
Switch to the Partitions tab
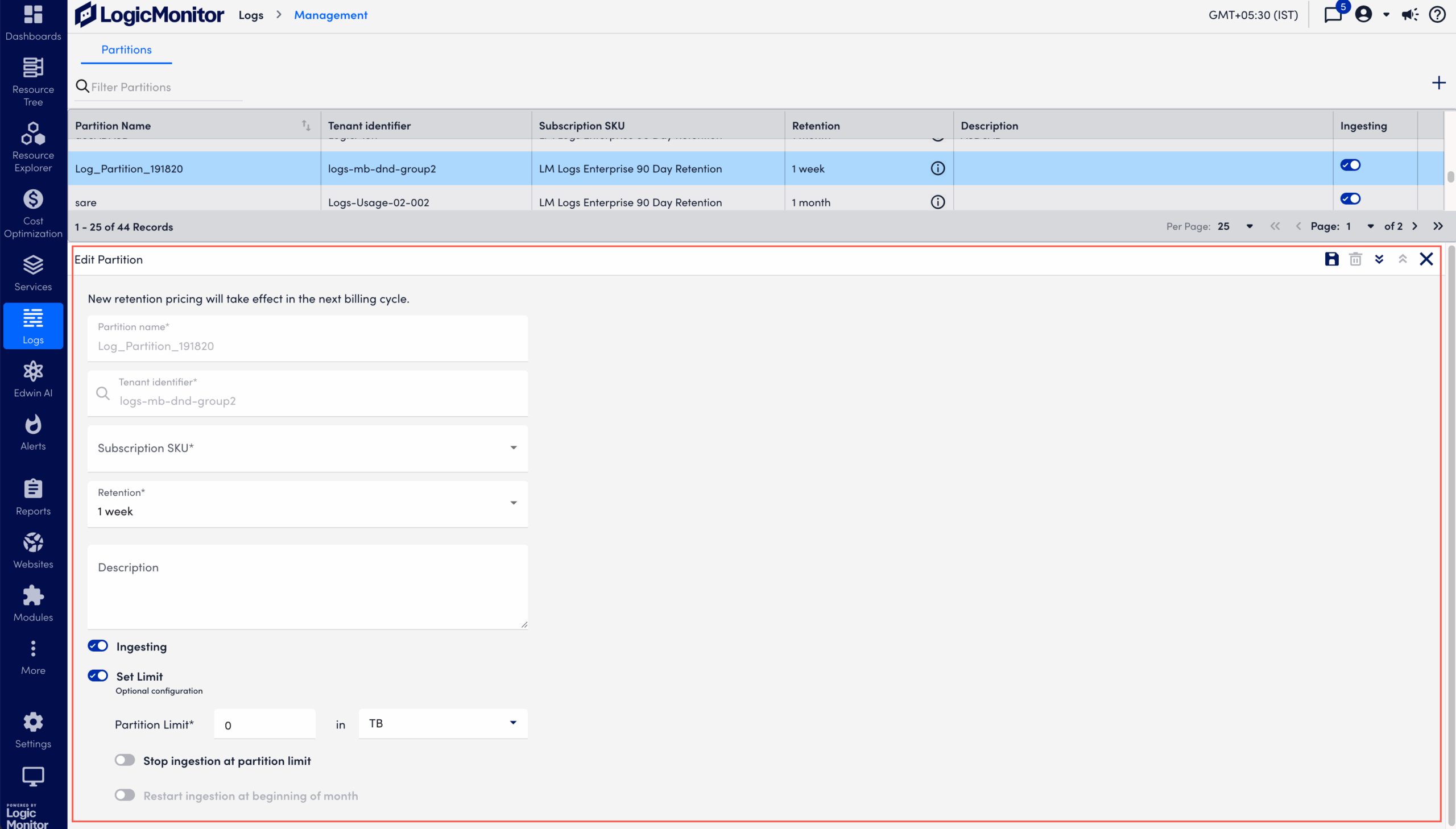point(126,49)
